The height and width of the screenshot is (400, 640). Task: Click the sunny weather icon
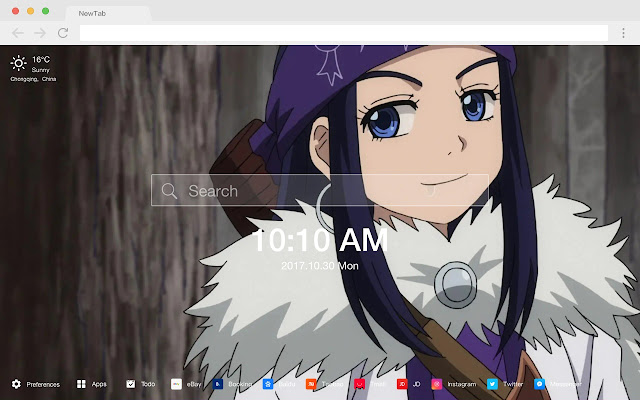coord(18,63)
